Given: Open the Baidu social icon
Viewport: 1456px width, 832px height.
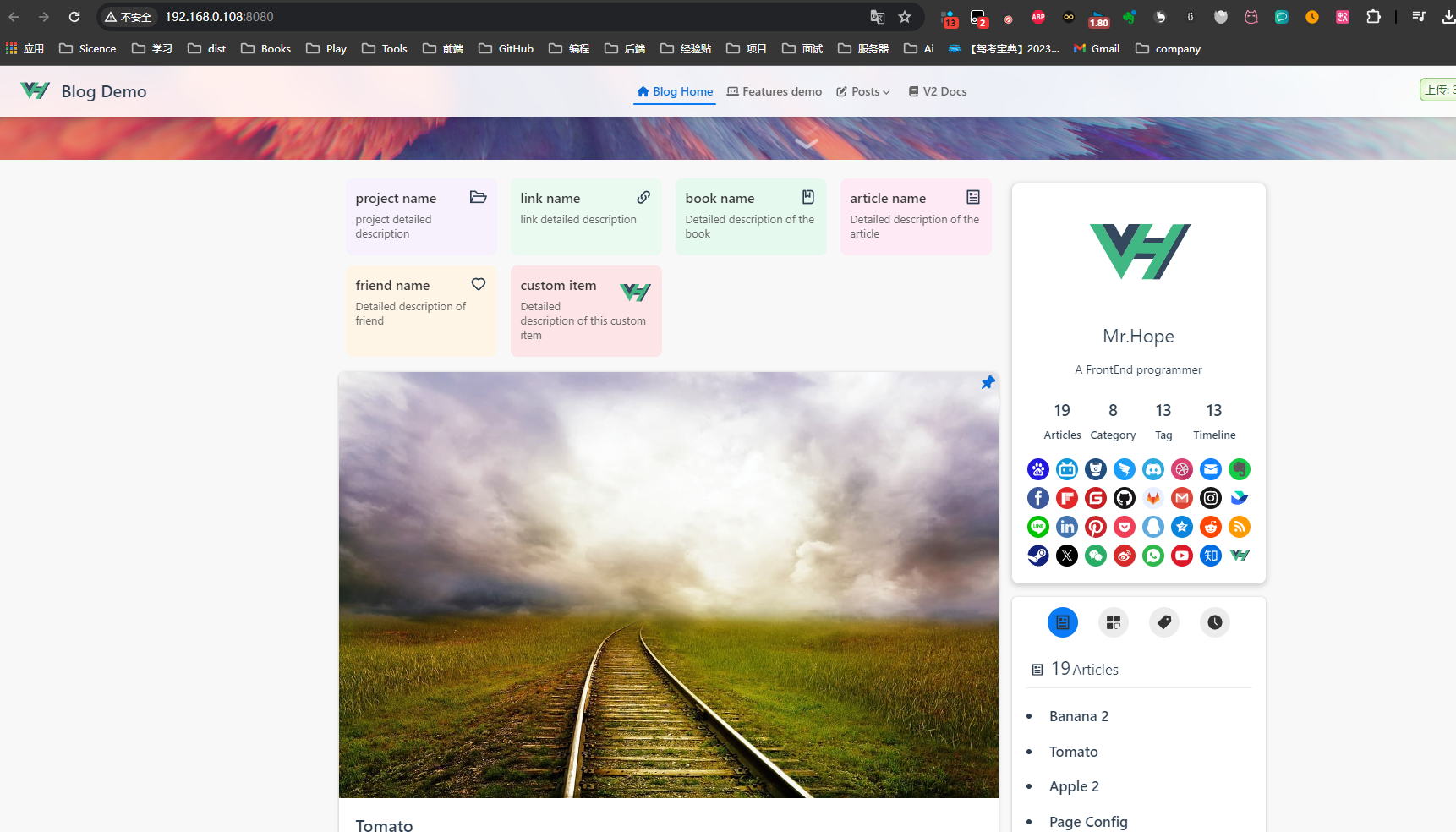Looking at the screenshot, I should pos(1038,469).
